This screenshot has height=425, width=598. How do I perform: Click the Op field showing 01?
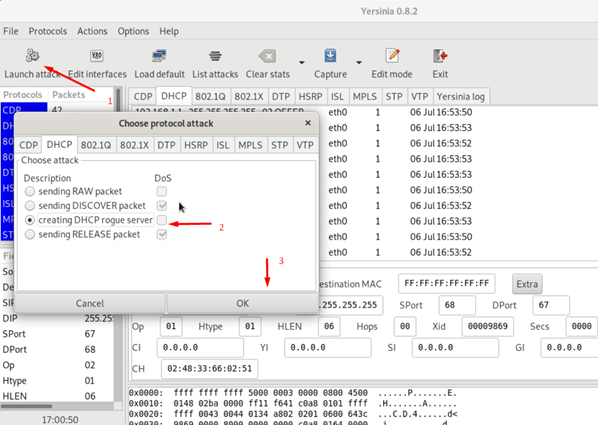point(171,326)
